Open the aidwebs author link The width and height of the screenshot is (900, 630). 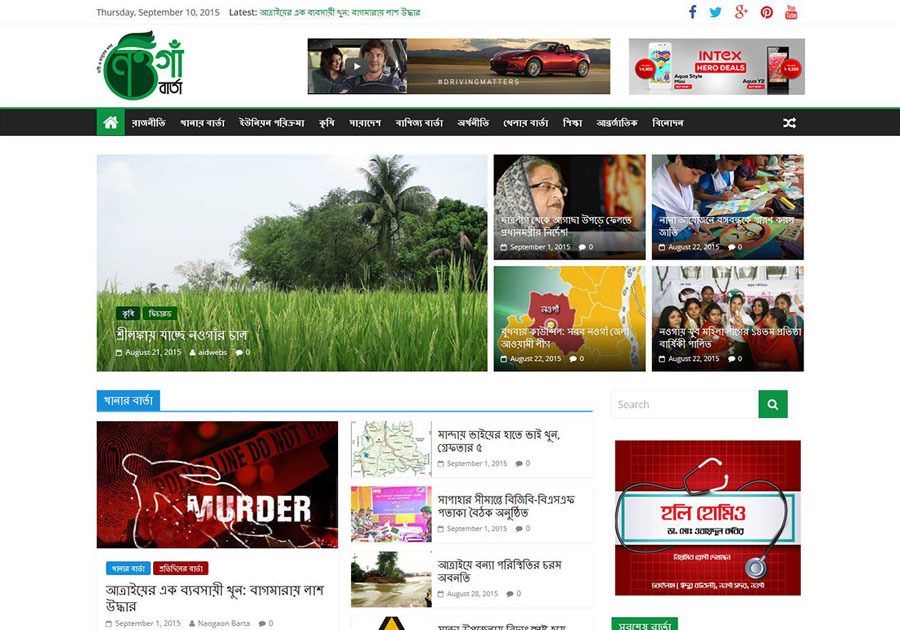[212, 352]
